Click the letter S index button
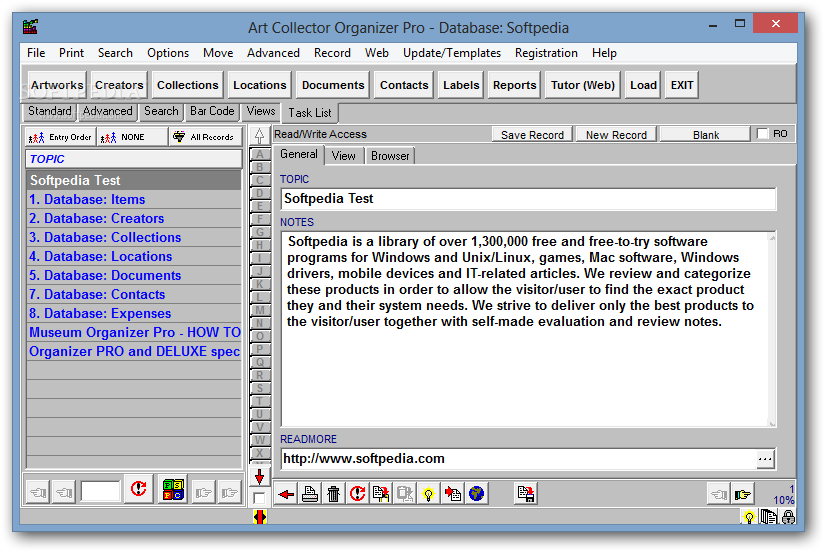825x552 pixels. click(x=260, y=388)
